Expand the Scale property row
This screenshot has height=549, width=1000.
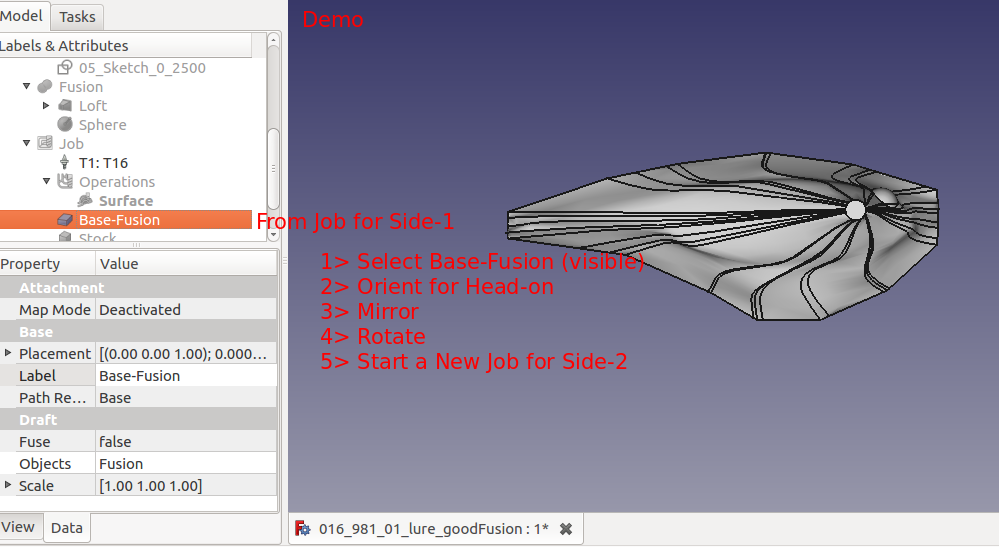(x=9, y=486)
